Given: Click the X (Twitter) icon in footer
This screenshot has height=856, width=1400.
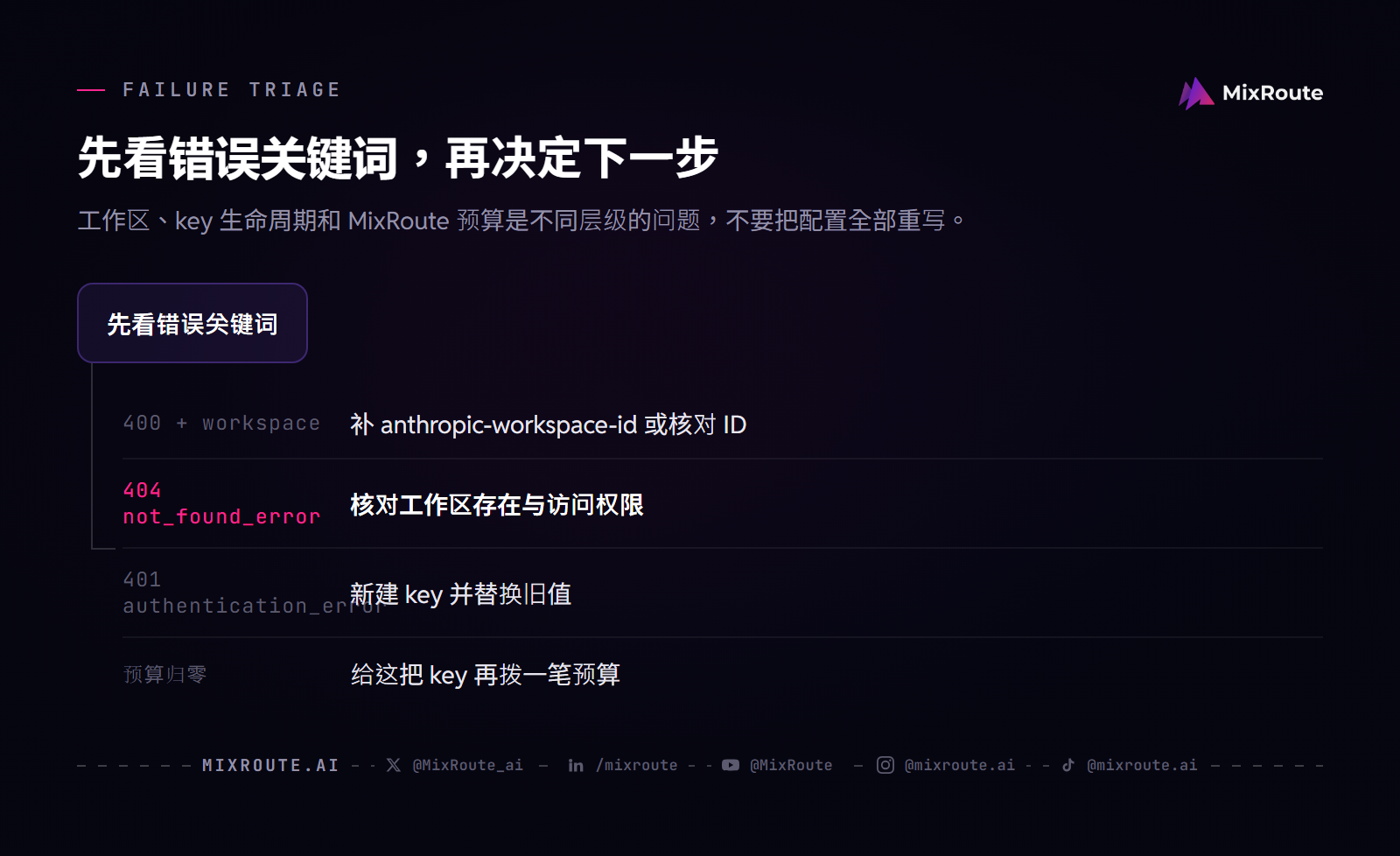Looking at the screenshot, I should (x=394, y=765).
